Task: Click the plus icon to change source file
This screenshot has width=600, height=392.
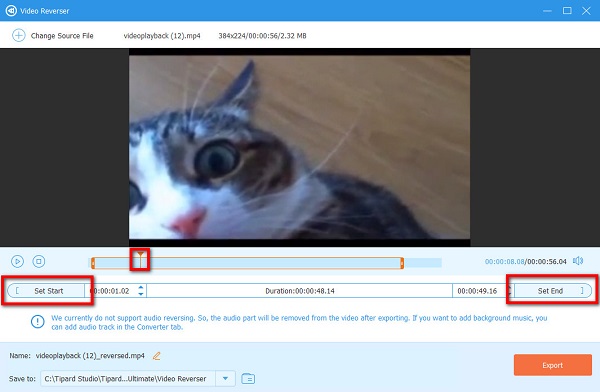Action: point(18,36)
